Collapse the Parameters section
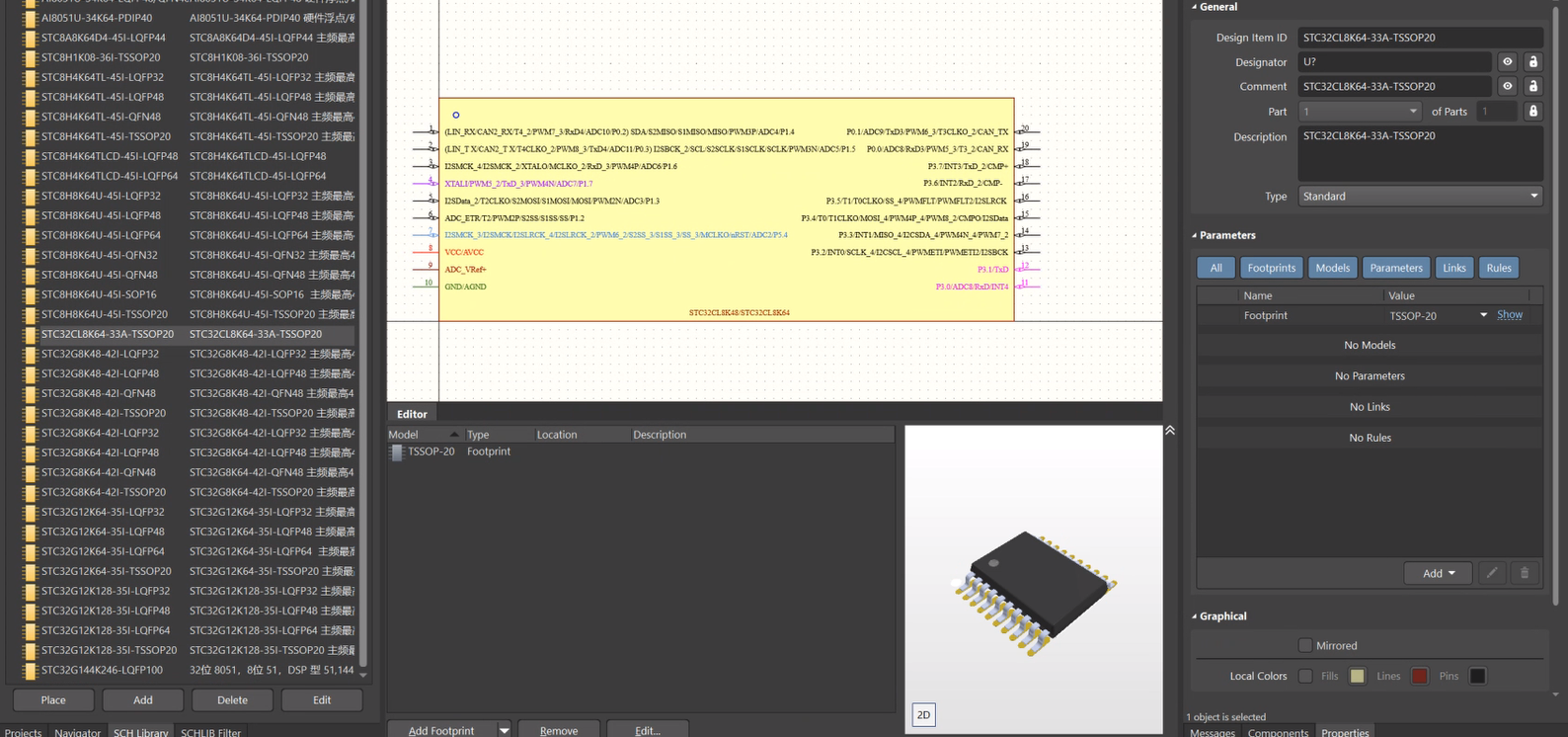Image resolution: width=1568 pixels, height=737 pixels. [x=1194, y=235]
